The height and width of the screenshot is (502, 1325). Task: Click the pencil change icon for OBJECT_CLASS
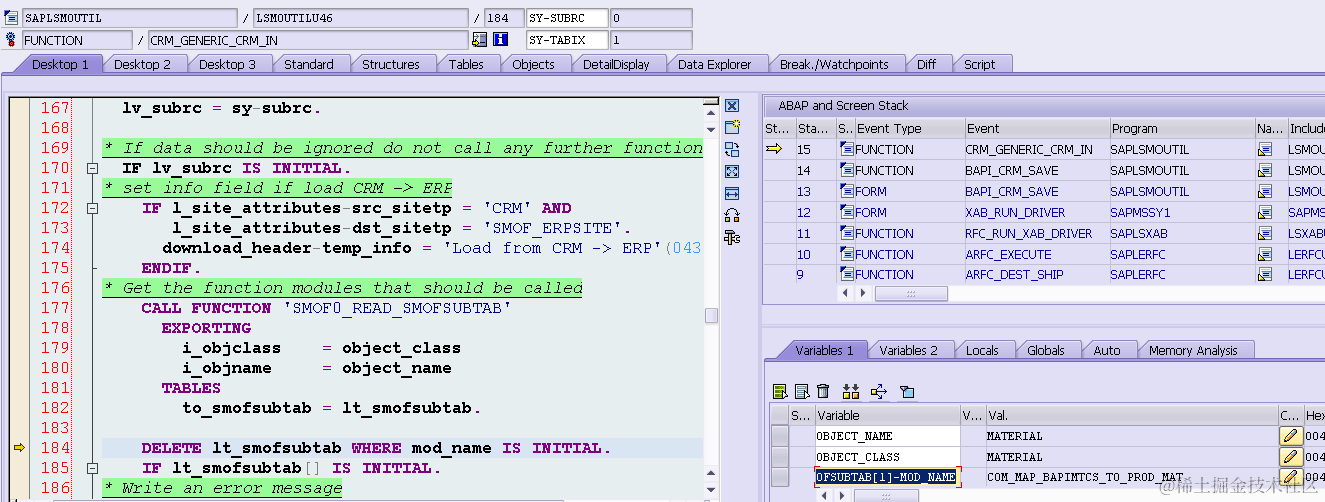[1291, 457]
